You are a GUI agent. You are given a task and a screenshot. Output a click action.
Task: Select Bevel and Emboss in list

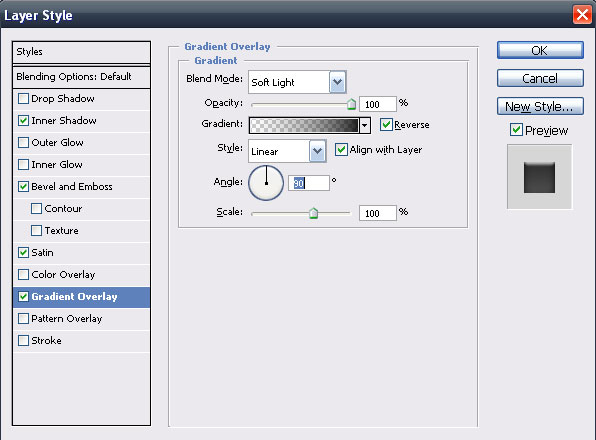[72, 187]
